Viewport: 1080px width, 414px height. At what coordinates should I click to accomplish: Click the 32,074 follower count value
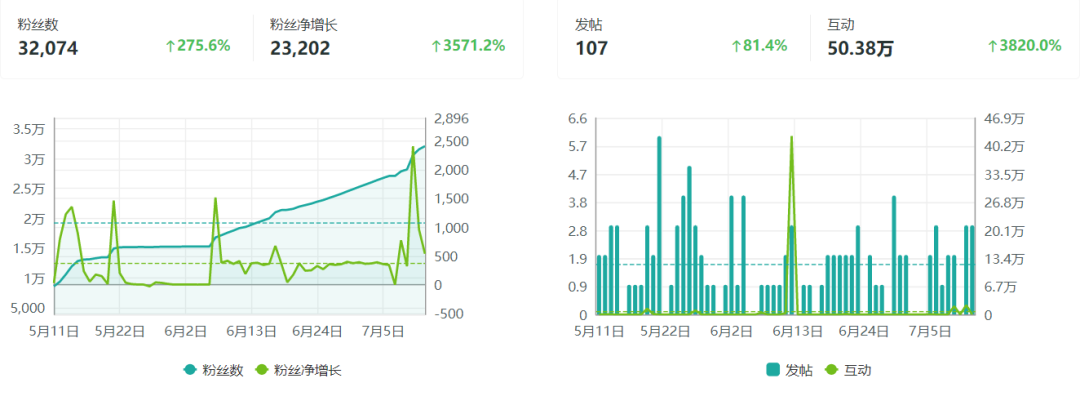pyautogui.click(x=48, y=47)
